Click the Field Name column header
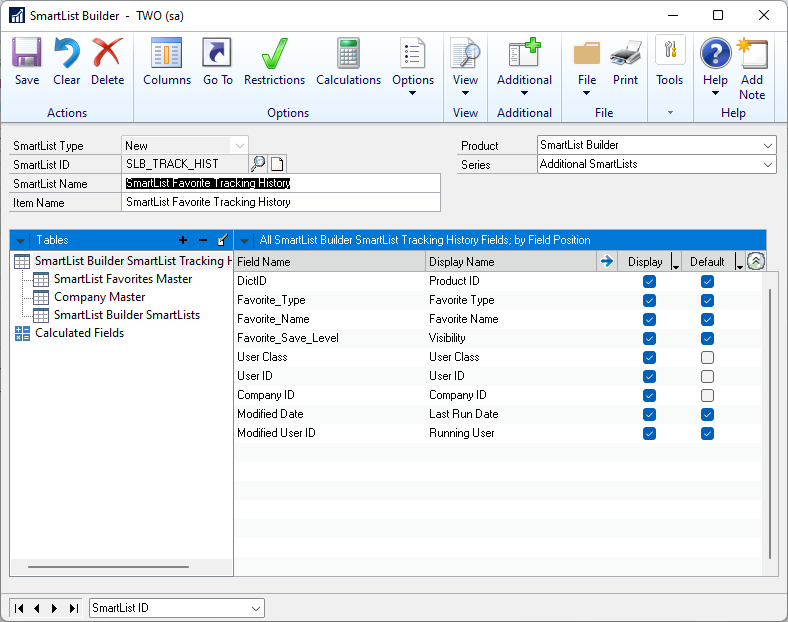Image resolution: width=788 pixels, height=622 pixels. (x=330, y=262)
